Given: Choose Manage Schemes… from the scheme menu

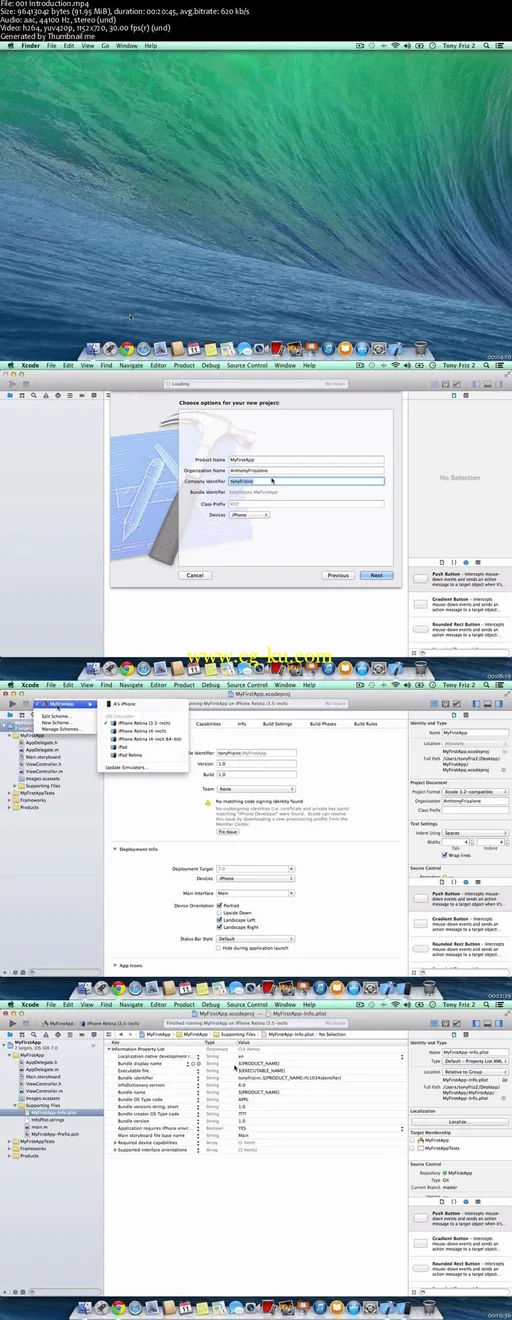Looking at the screenshot, I should coord(60,728).
